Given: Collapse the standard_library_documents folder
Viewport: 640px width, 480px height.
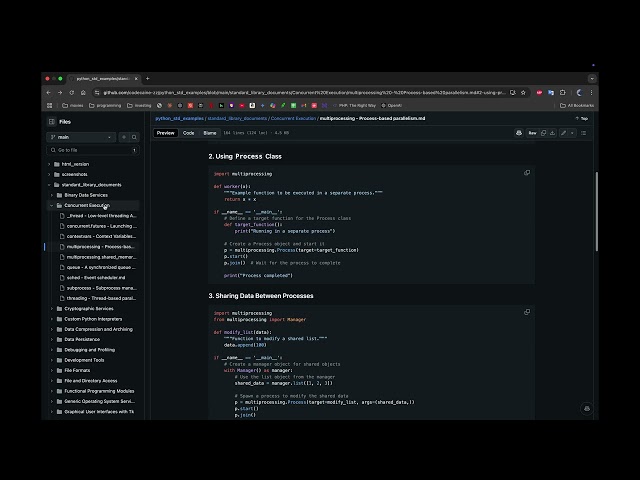Looking at the screenshot, I should [49, 185].
